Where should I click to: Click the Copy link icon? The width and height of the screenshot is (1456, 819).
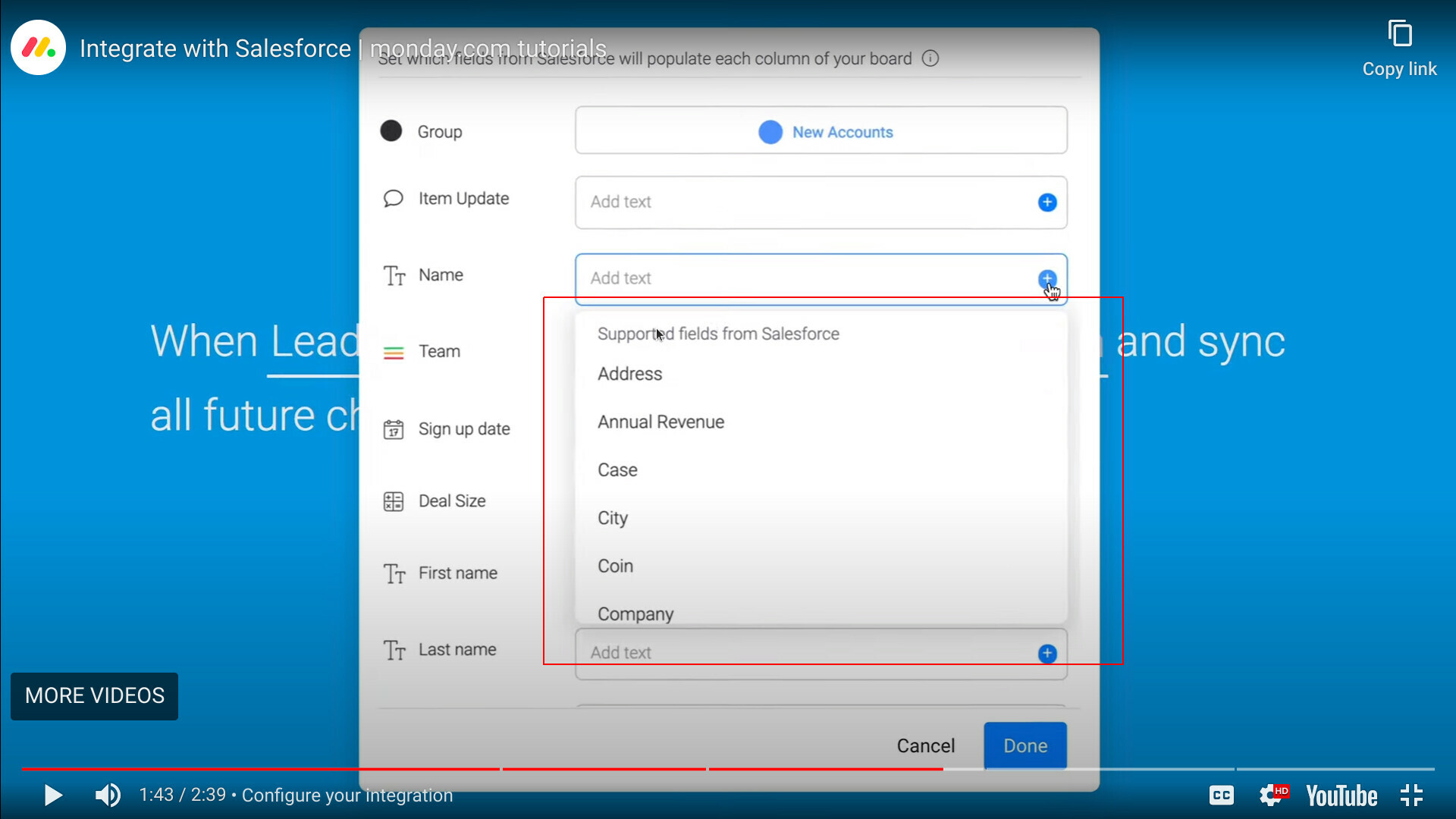(x=1399, y=34)
